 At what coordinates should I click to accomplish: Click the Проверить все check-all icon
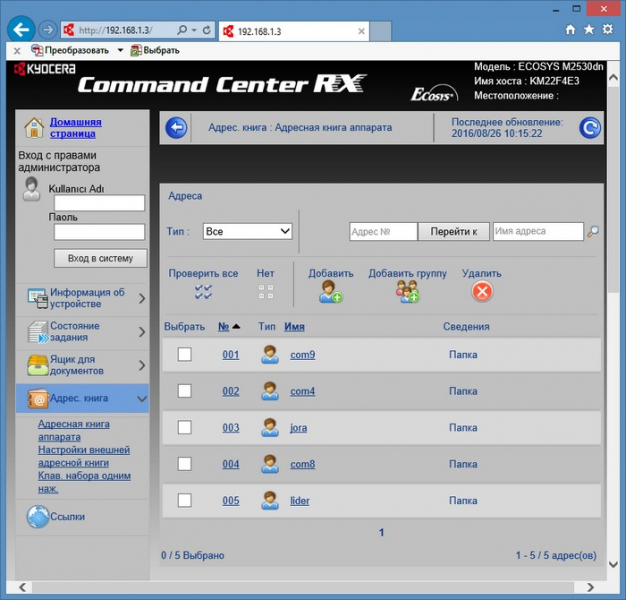point(203,291)
